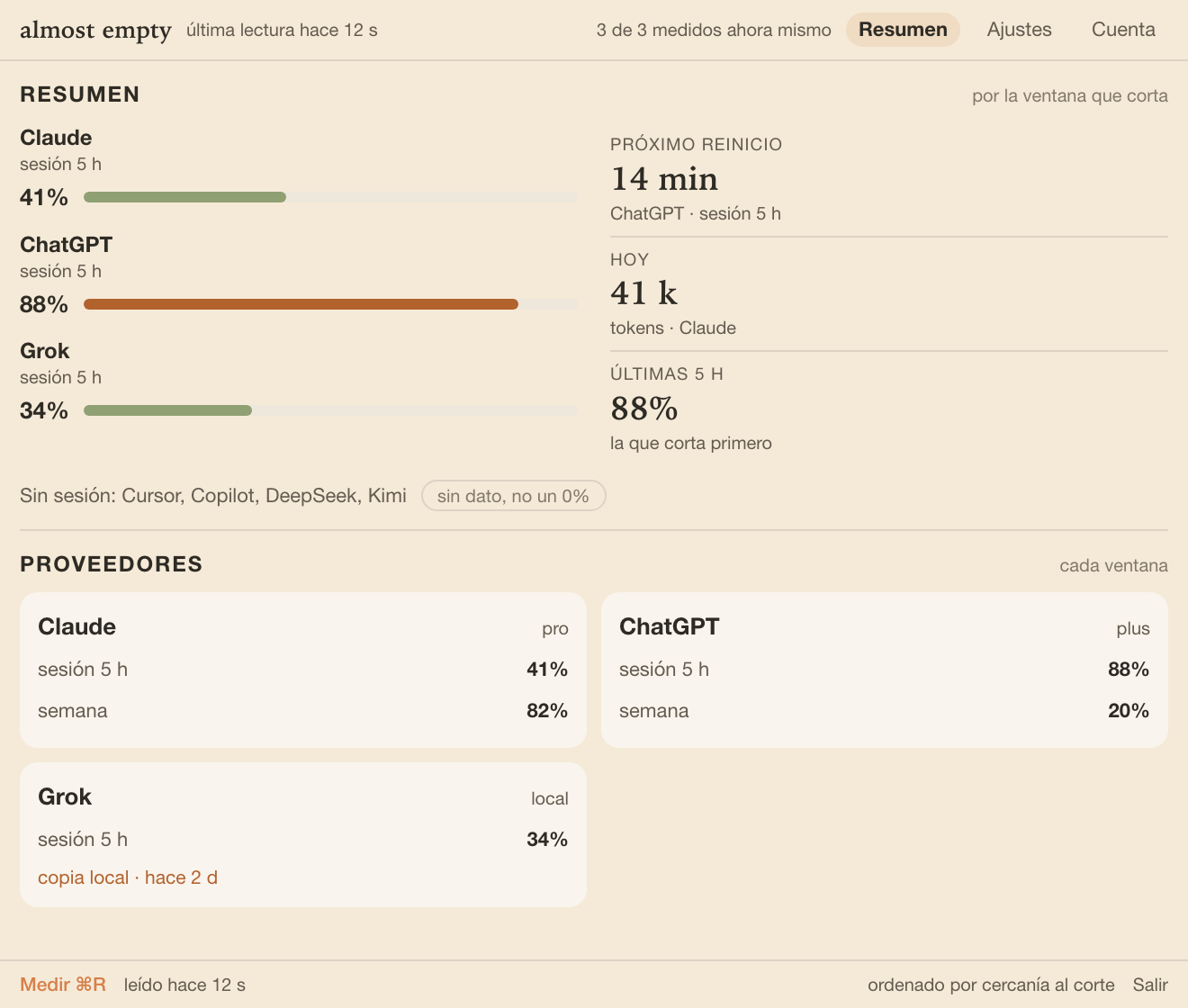Viewport: 1188px width, 1008px height.
Task: Click Grok card's 'sesión 5 h' 34% row
Action: pos(303,840)
